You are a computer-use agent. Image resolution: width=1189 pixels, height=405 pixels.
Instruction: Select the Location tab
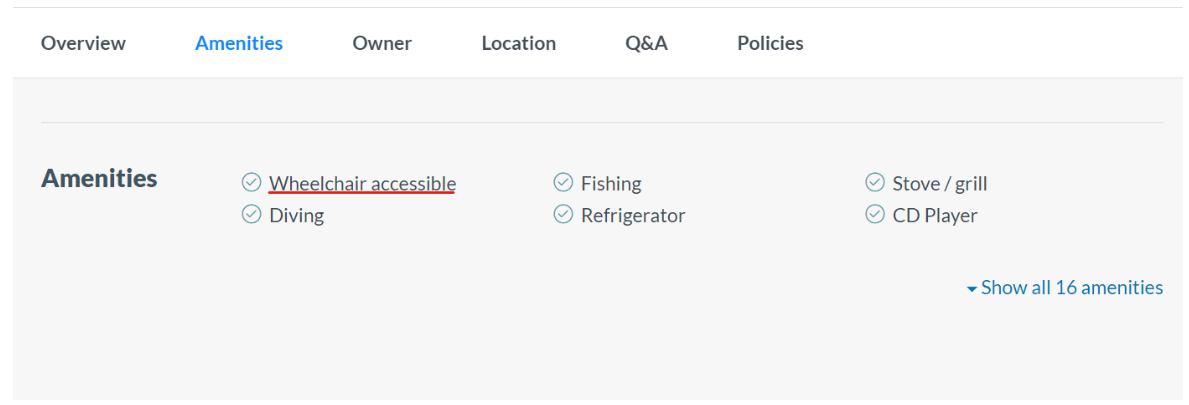tap(518, 43)
